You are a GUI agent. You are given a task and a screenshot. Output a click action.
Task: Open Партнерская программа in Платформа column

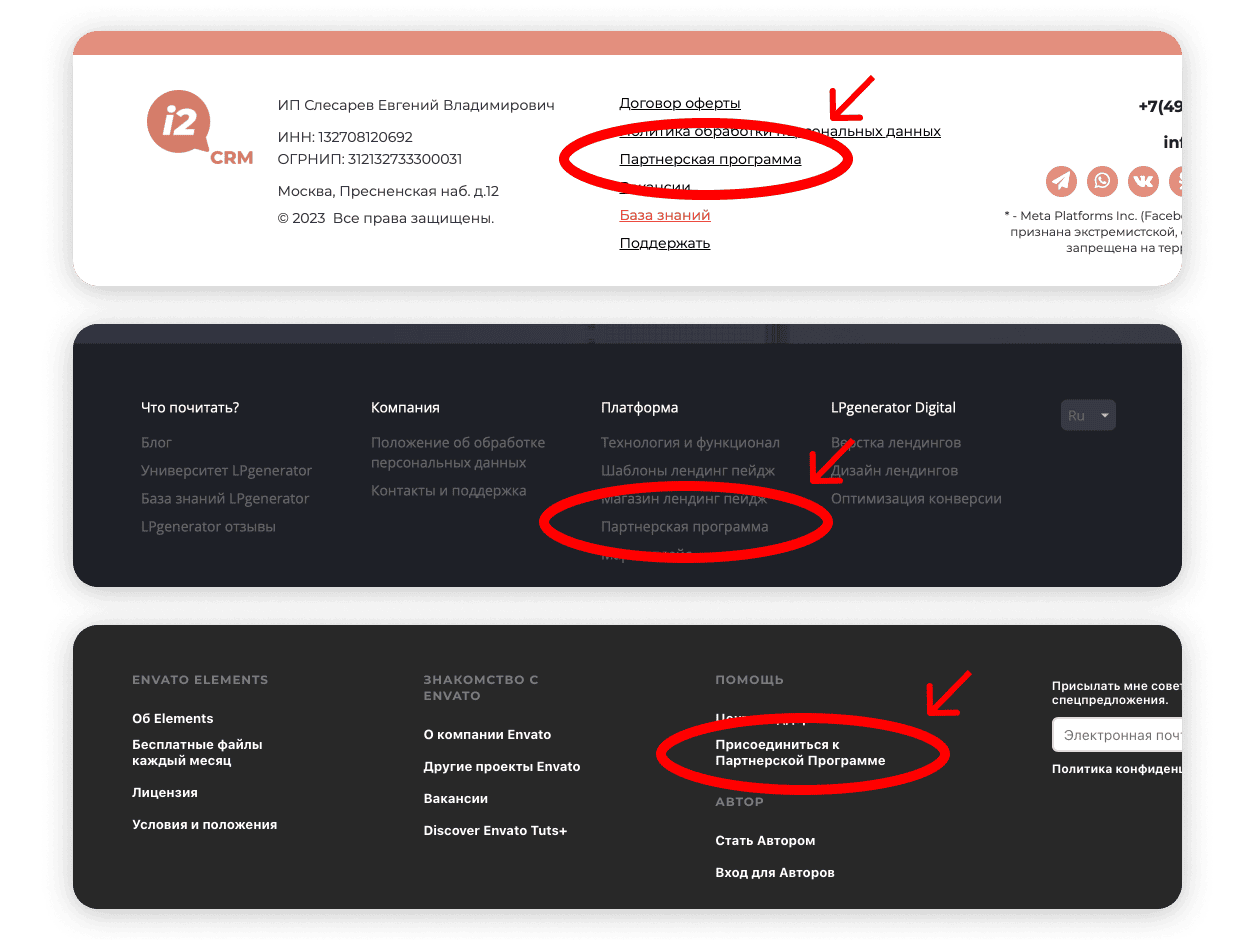click(x=685, y=526)
